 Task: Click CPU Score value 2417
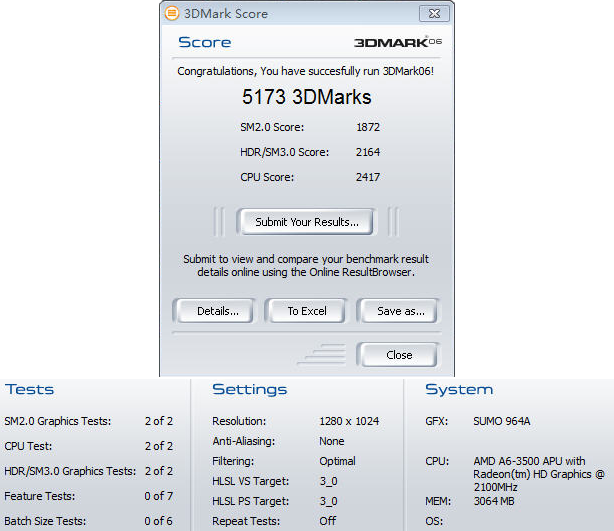pos(368,177)
